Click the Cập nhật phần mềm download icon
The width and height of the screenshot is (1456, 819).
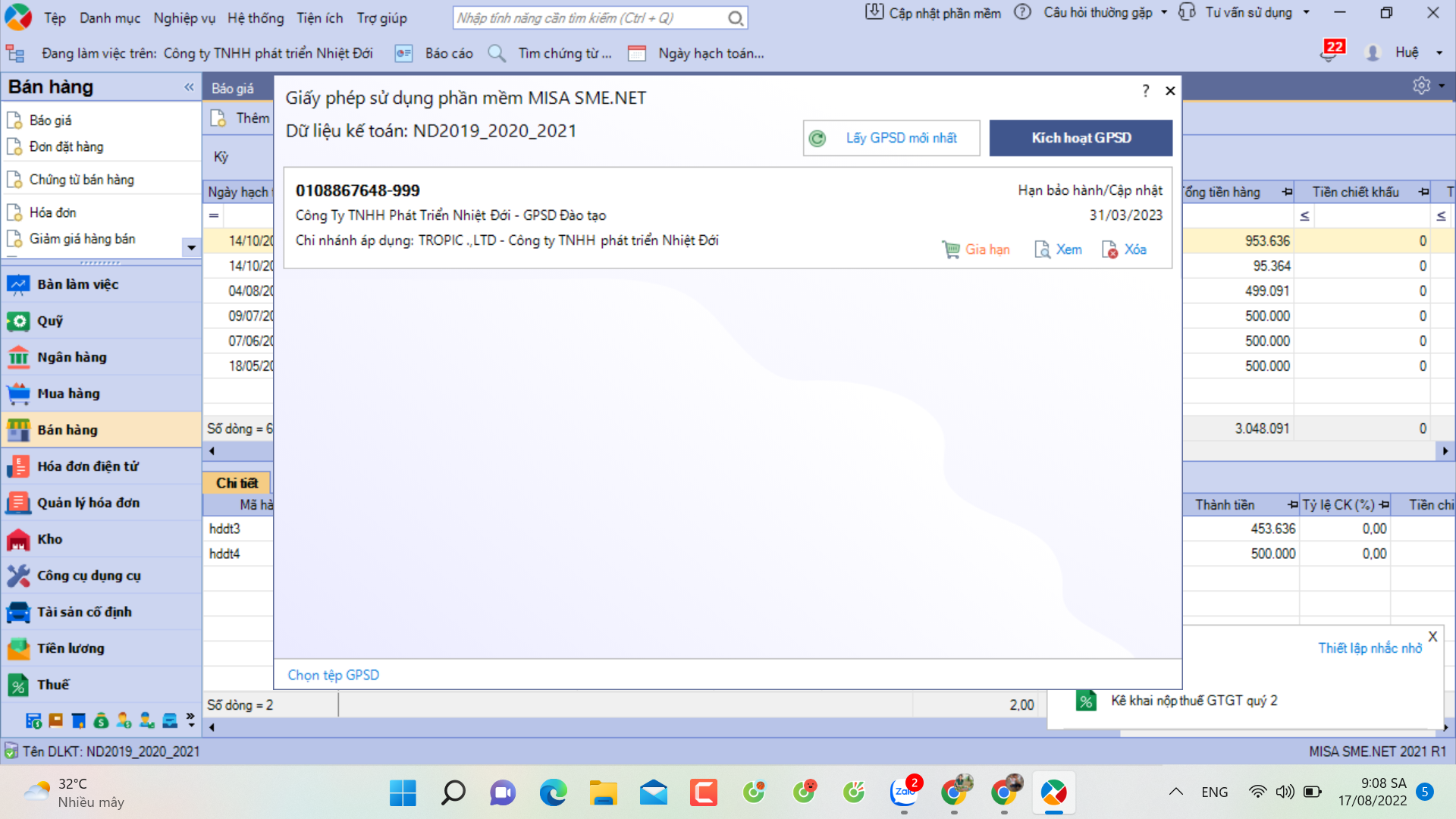click(874, 12)
